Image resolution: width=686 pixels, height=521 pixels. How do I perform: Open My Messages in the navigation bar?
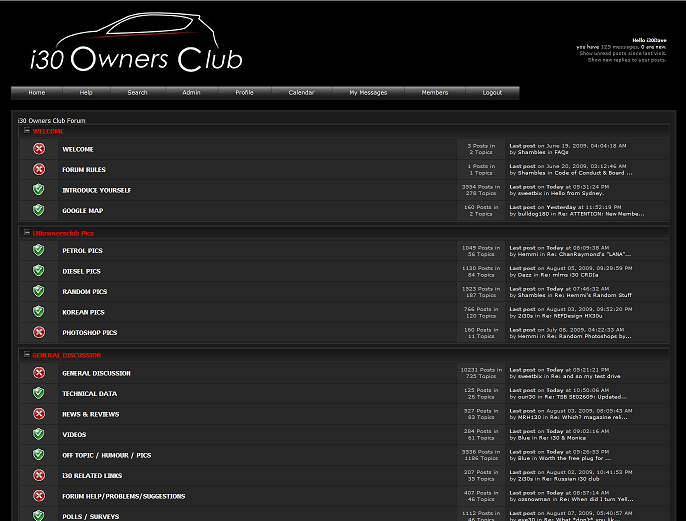368,93
